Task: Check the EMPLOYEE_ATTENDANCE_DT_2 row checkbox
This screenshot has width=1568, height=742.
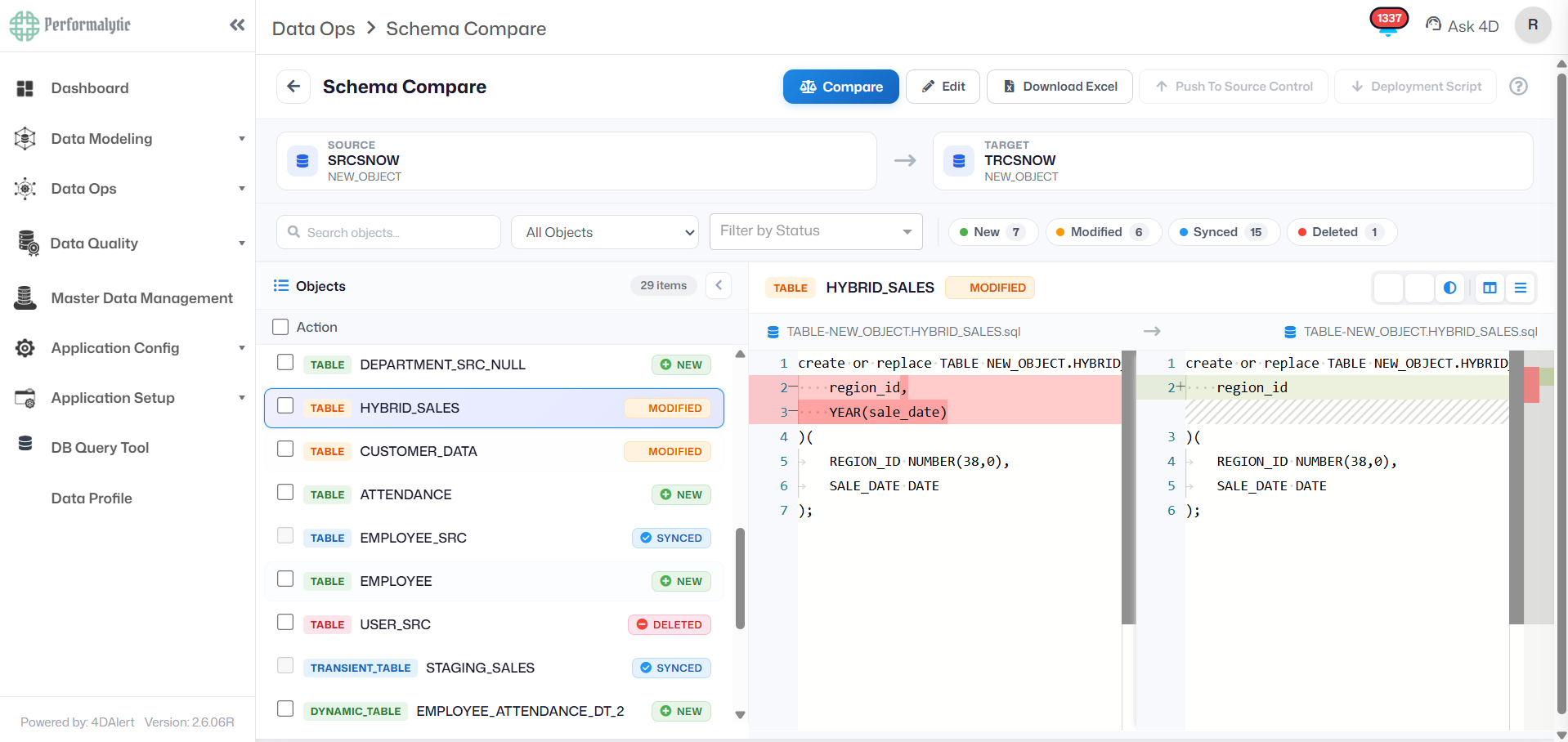Action: tap(285, 708)
